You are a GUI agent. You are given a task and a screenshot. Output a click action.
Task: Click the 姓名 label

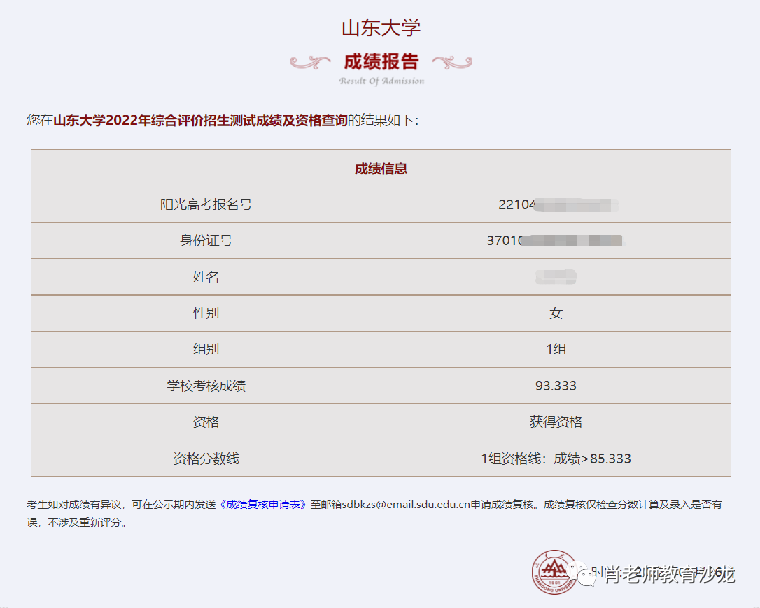[x=206, y=277]
